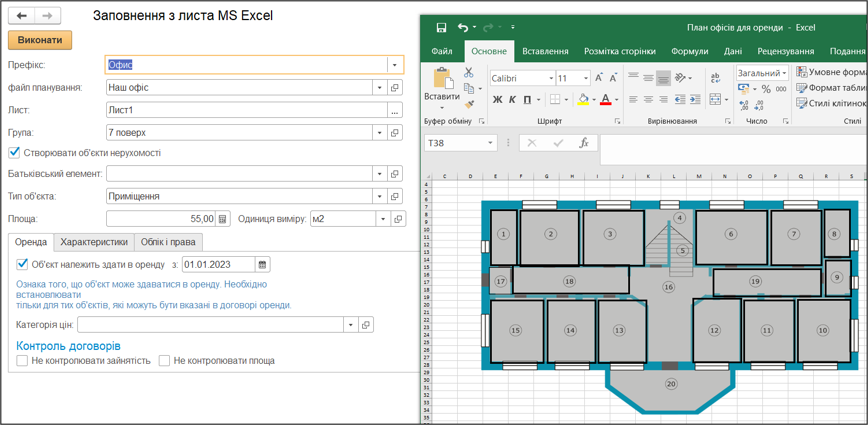Image resolution: width=868 pixels, height=425 pixels.
Task: Open Тип об'єкта dropdown
Action: (380, 196)
